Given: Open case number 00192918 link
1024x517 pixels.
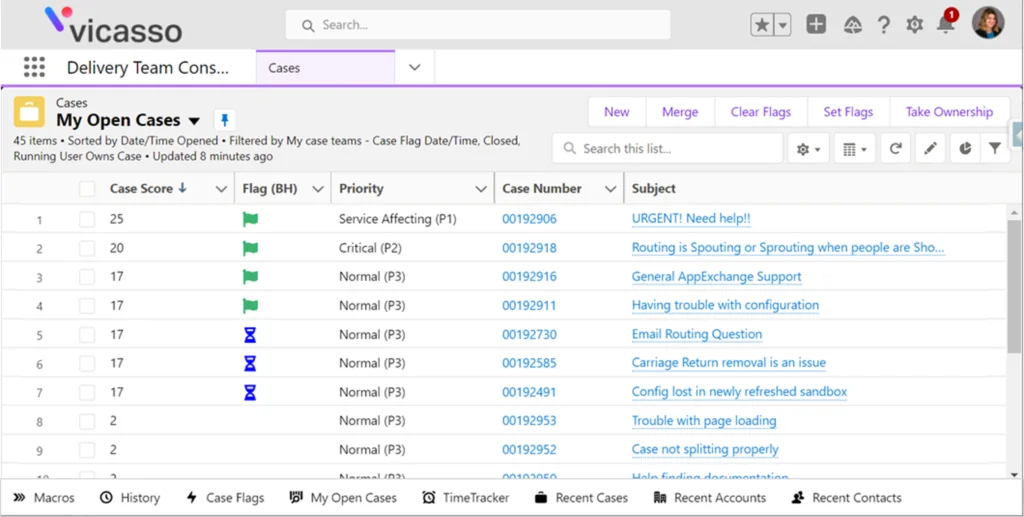Looking at the screenshot, I should pyautogui.click(x=530, y=248).
